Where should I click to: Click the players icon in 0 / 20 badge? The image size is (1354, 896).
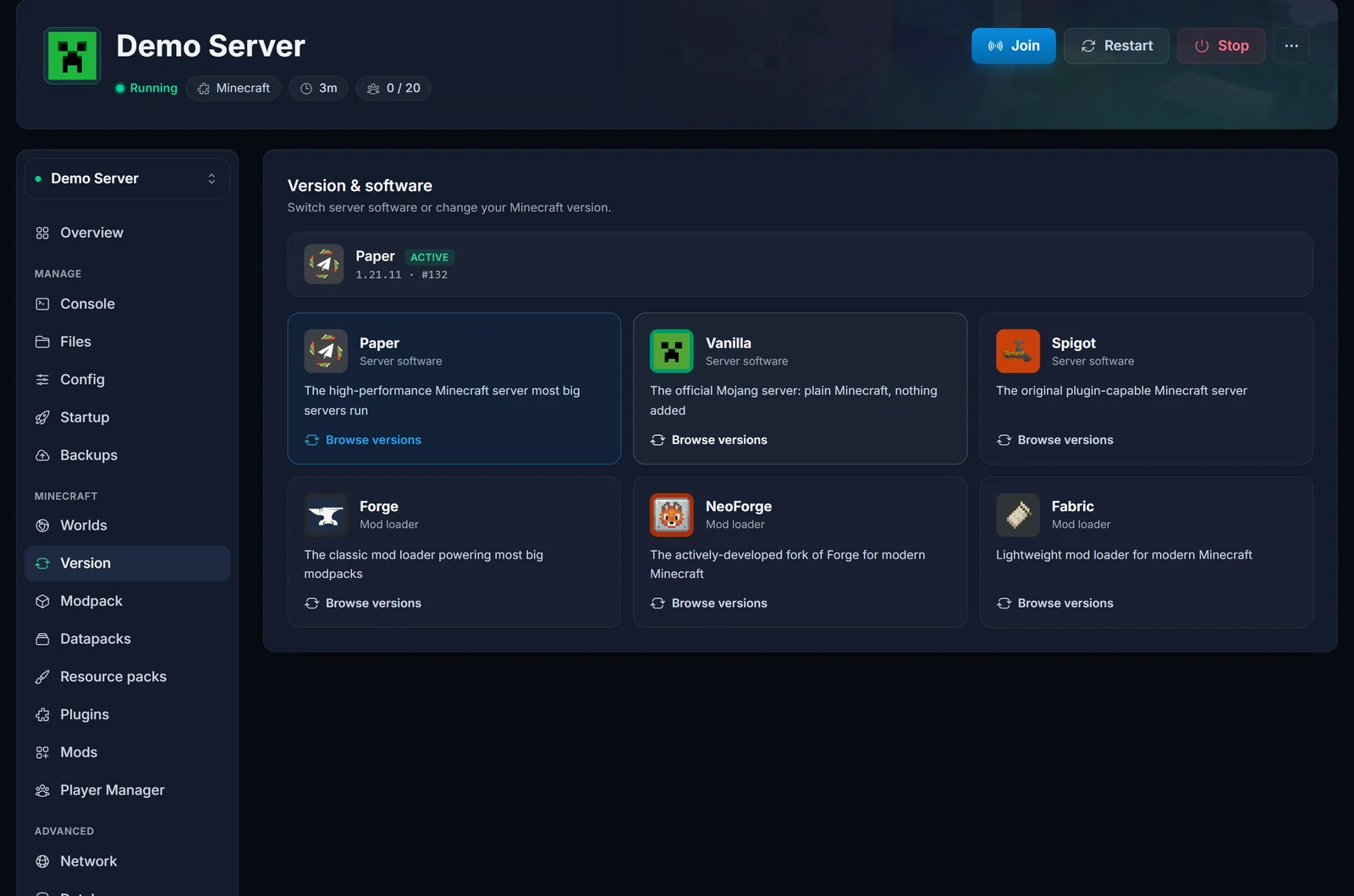373,88
